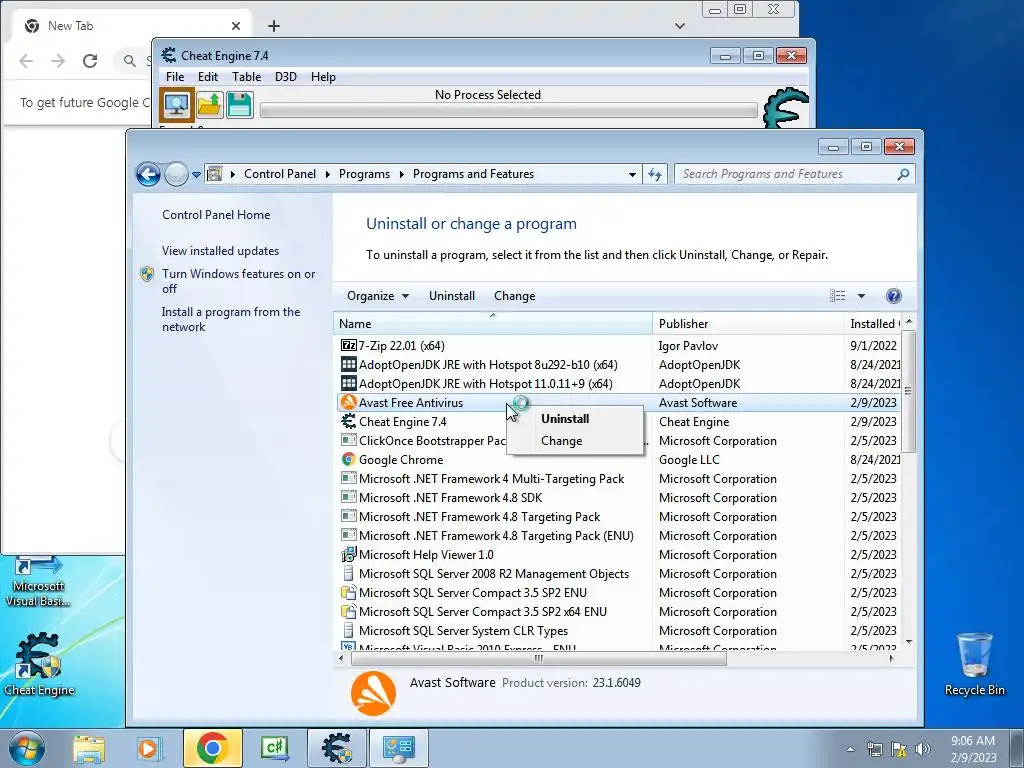Click the Change toolbar button
The height and width of the screenshot is (768, 1024).
coord(515,296)
